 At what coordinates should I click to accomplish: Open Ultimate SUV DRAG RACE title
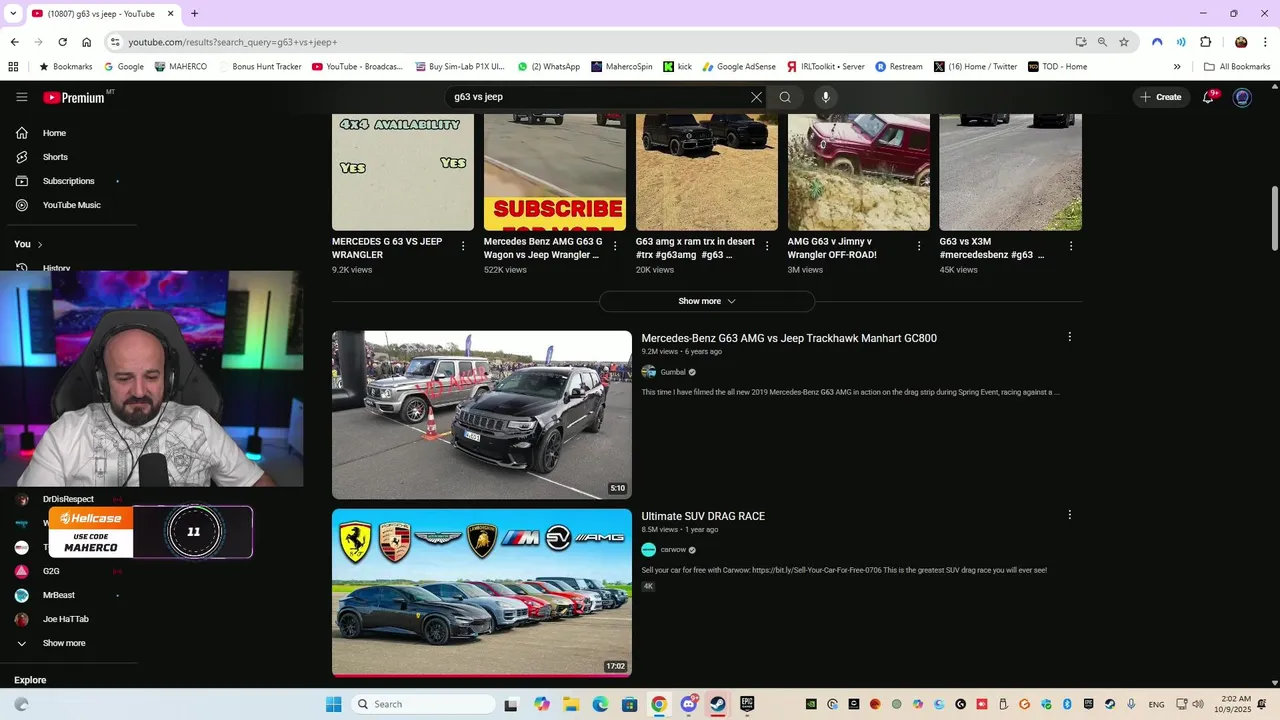[x=703, y=516]
